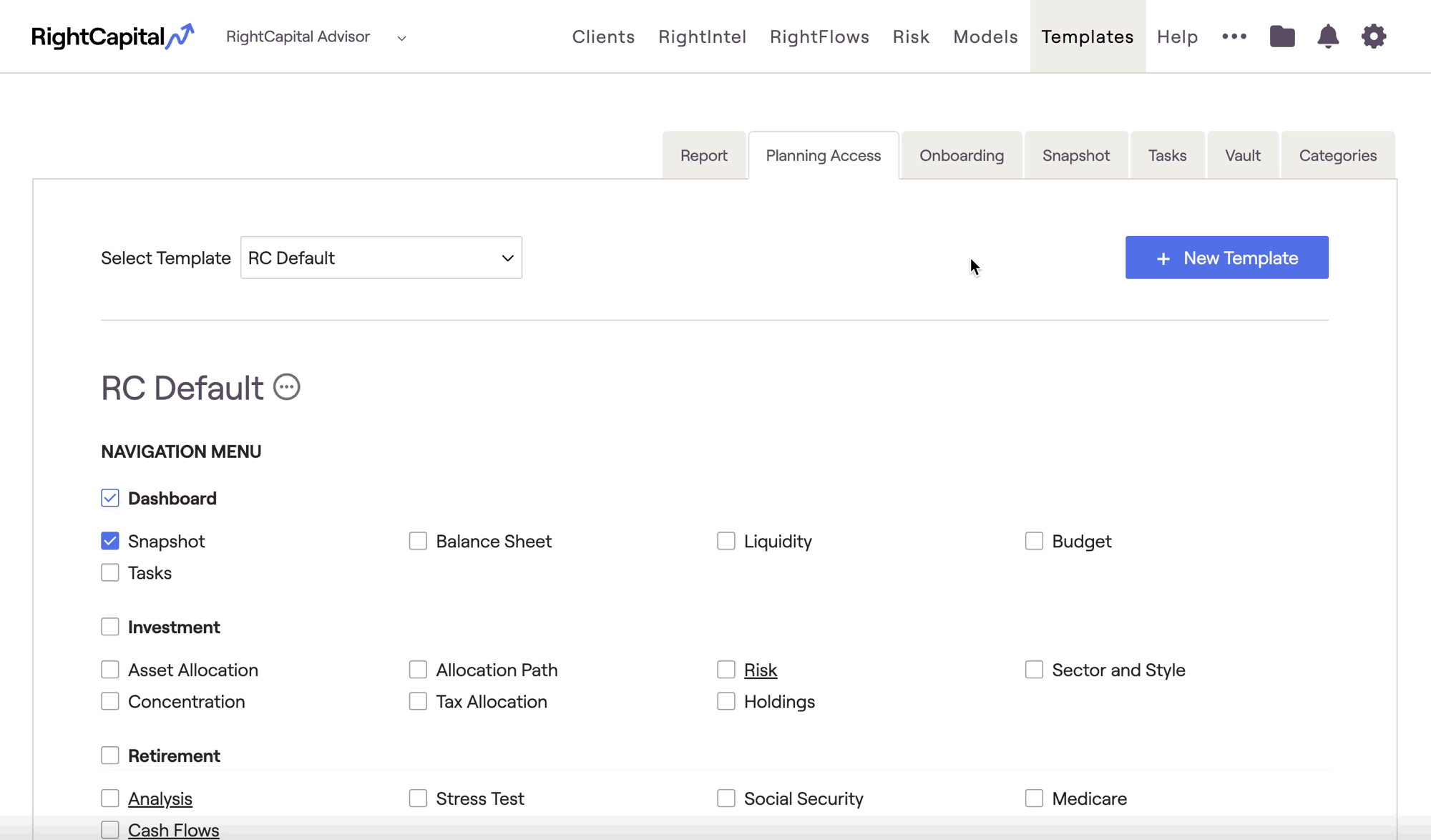Switch to the Report tab
Screen dimensions: 1431x840
(704, 155)
